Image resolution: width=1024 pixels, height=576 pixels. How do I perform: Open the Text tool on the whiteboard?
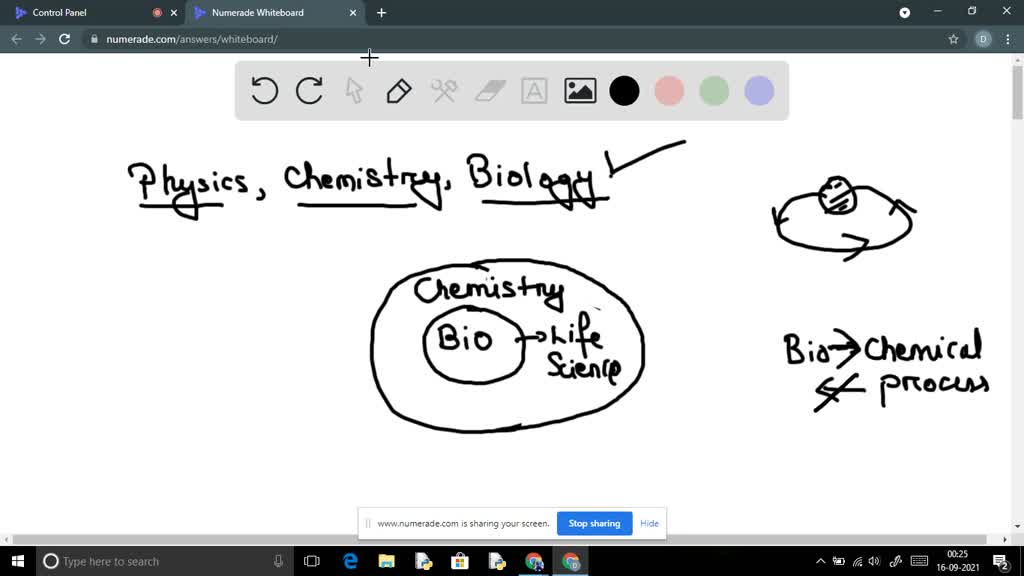[x=533, y=90]
